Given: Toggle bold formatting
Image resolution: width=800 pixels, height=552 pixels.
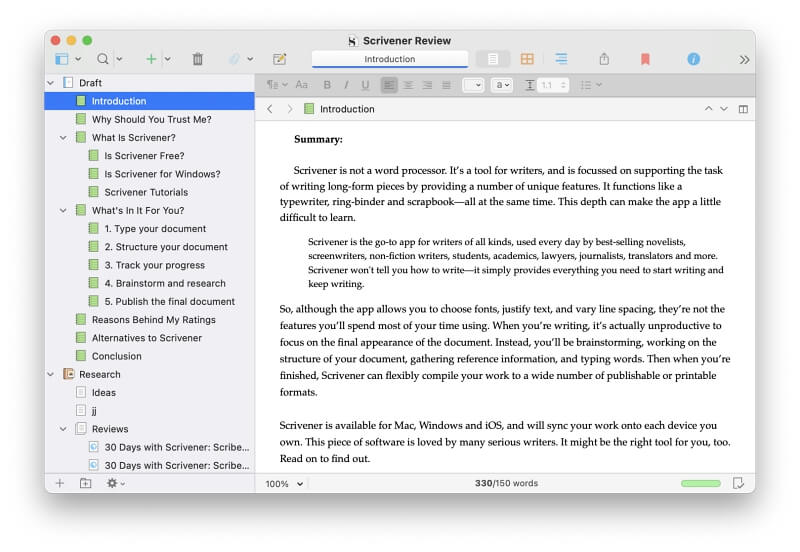Looking at the screenshot, I should 327,85.
